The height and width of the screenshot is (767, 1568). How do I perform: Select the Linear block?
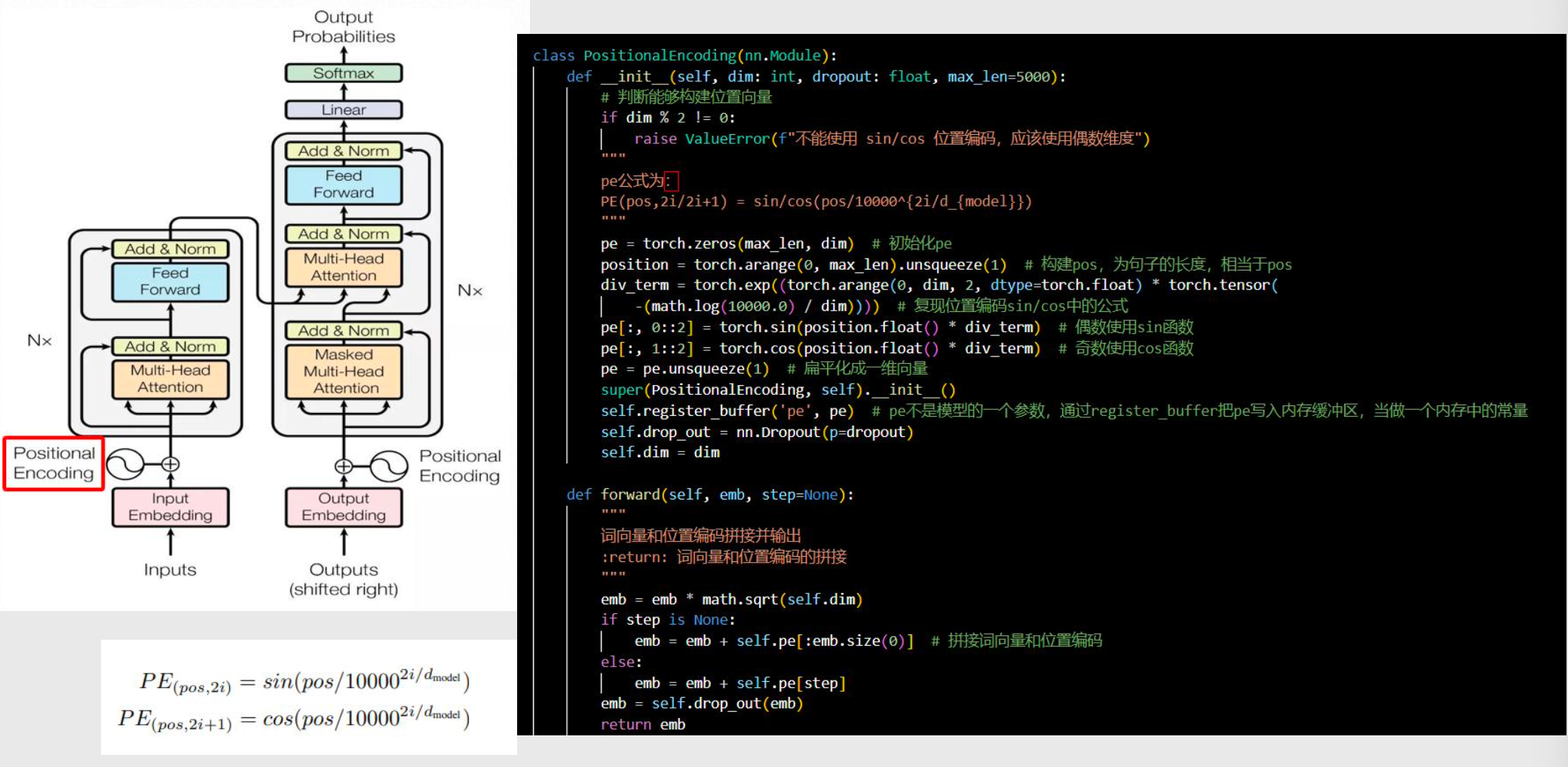click(x=344, y=110)
